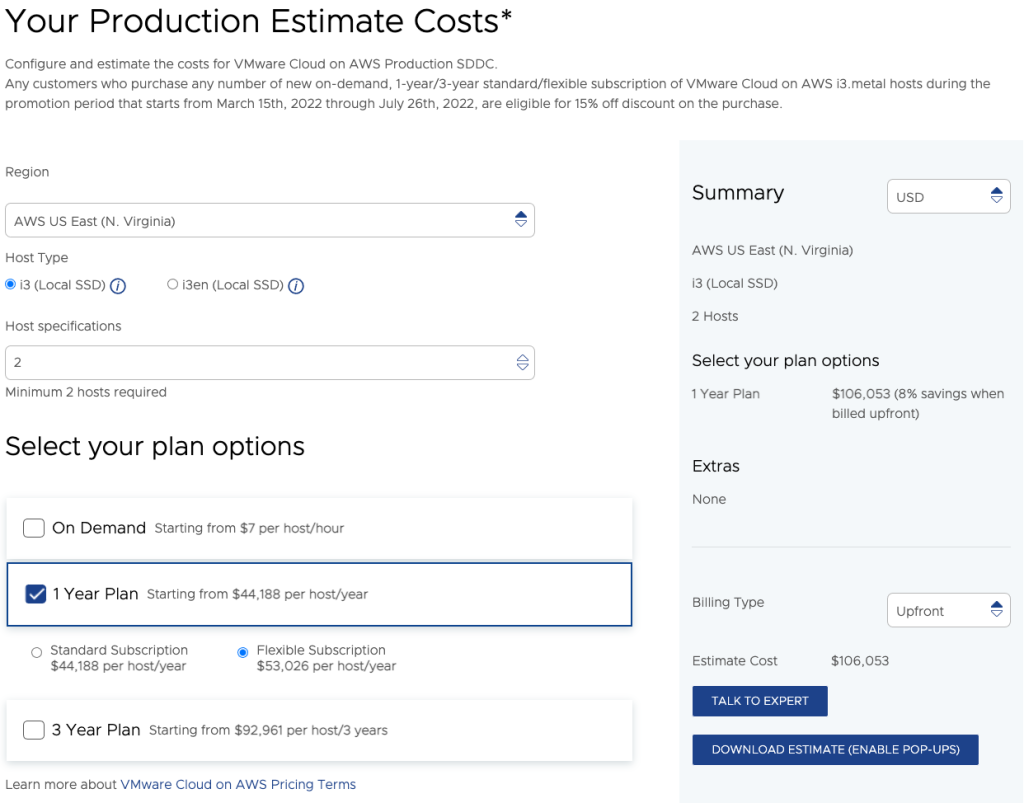Click info icon next to i3 (Local SSD)

click(117, 286)
